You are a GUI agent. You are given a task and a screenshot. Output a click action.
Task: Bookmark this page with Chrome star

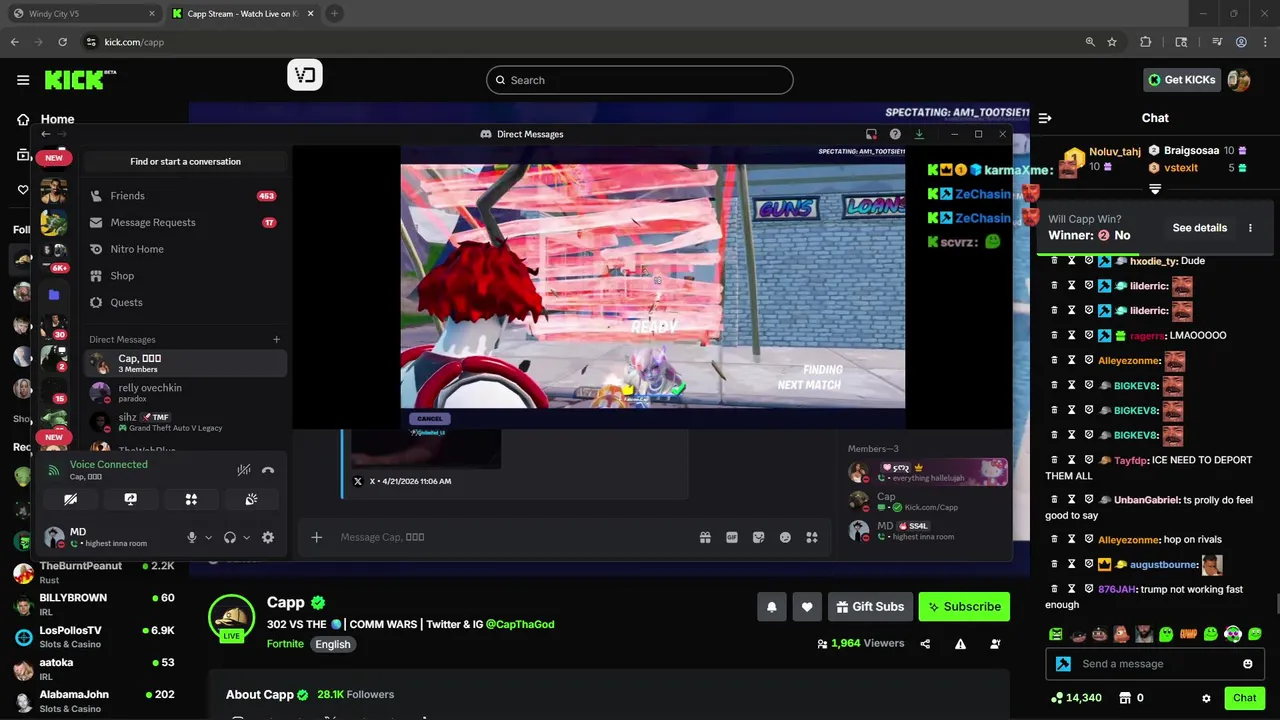click(1112, 42)
